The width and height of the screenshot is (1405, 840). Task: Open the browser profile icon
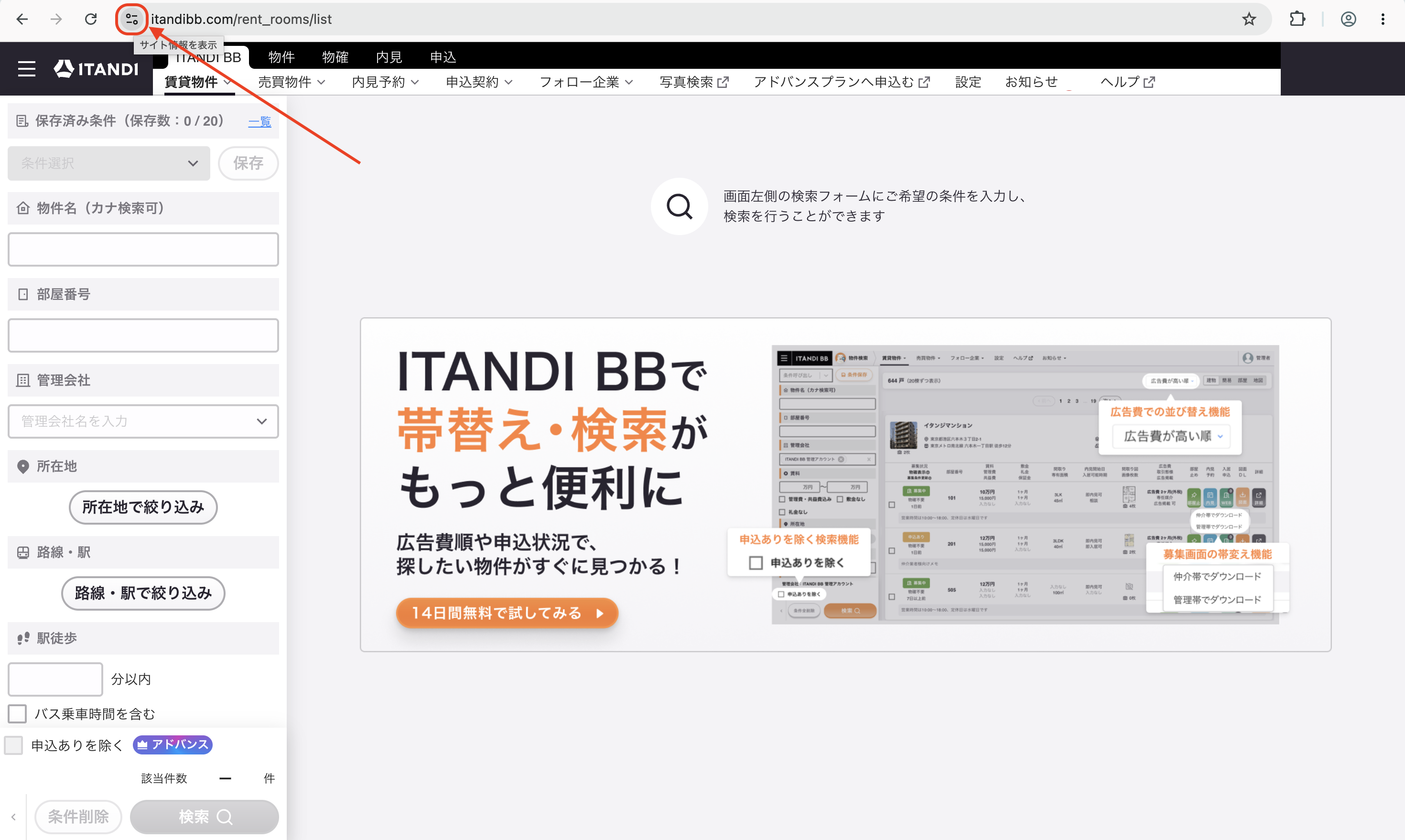1349,19
